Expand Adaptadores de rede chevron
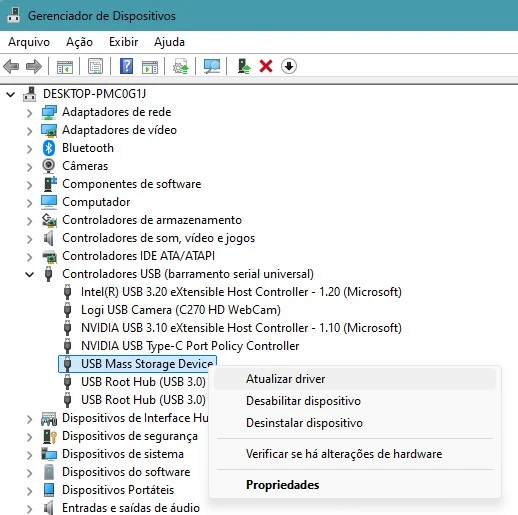The height and width of the screenshot is (515, 518). click(x=29, y=113)
